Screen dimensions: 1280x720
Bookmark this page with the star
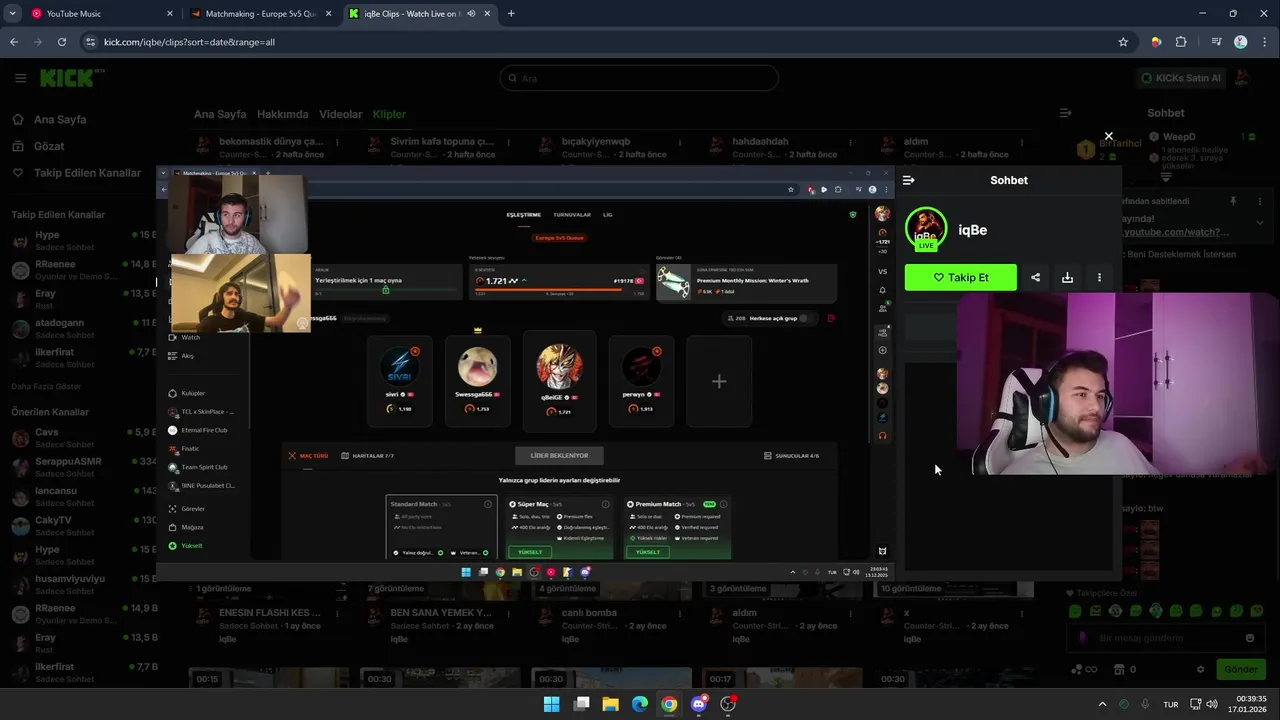(x=1123, y=42)
